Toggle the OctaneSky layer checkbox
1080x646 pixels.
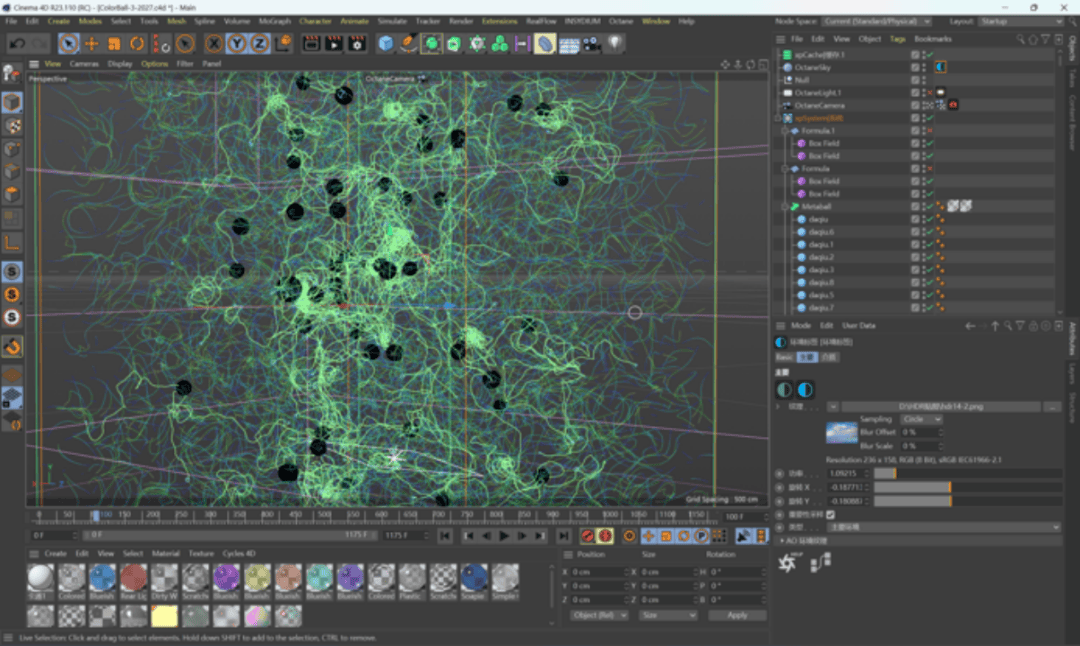click(915, 67)
